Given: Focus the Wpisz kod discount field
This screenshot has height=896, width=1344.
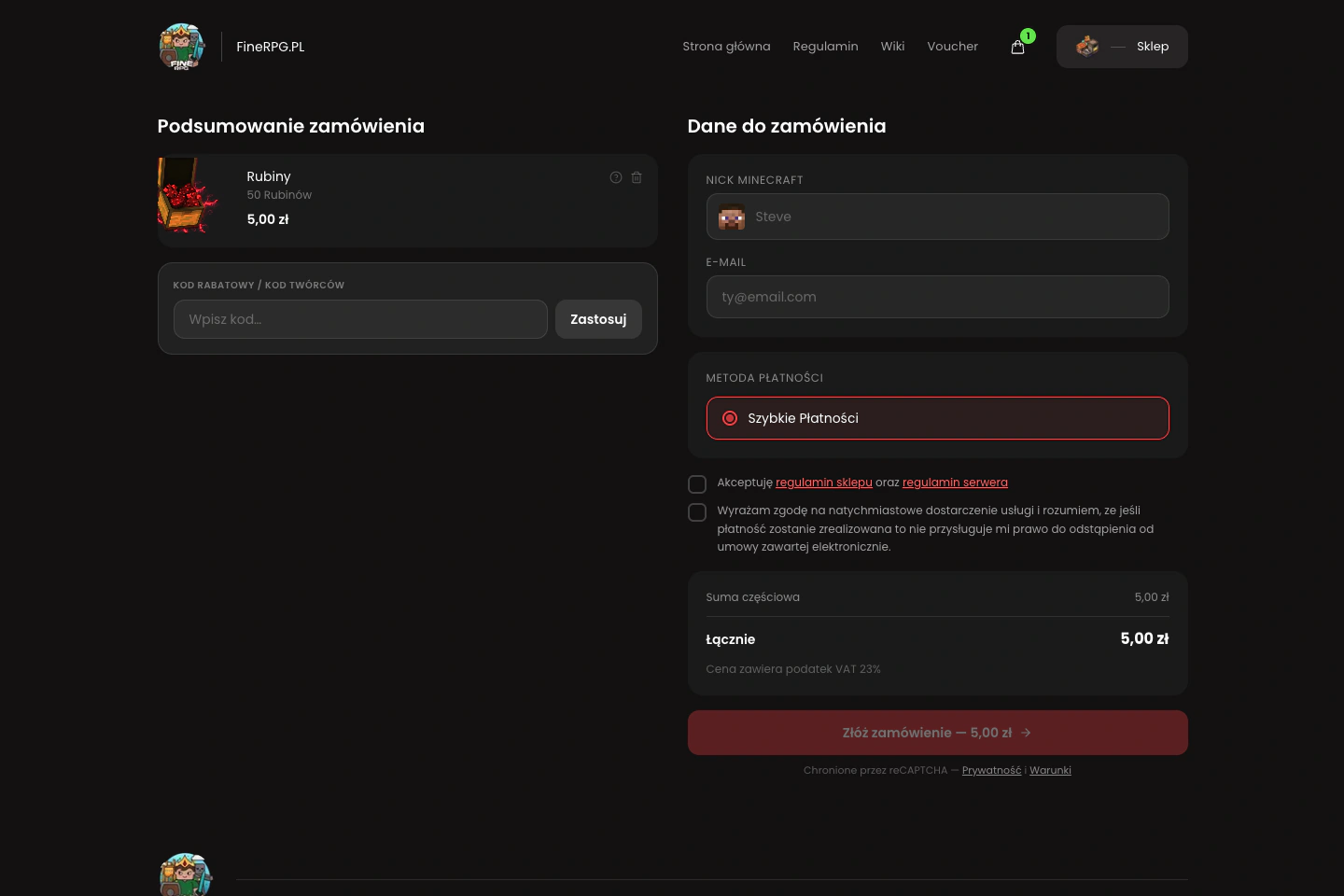Looking at the screenshot, I should coord(360,319).
